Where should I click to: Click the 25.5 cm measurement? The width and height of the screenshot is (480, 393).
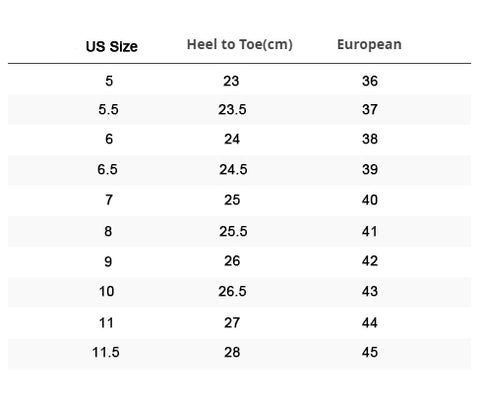[x=233, y=231]
